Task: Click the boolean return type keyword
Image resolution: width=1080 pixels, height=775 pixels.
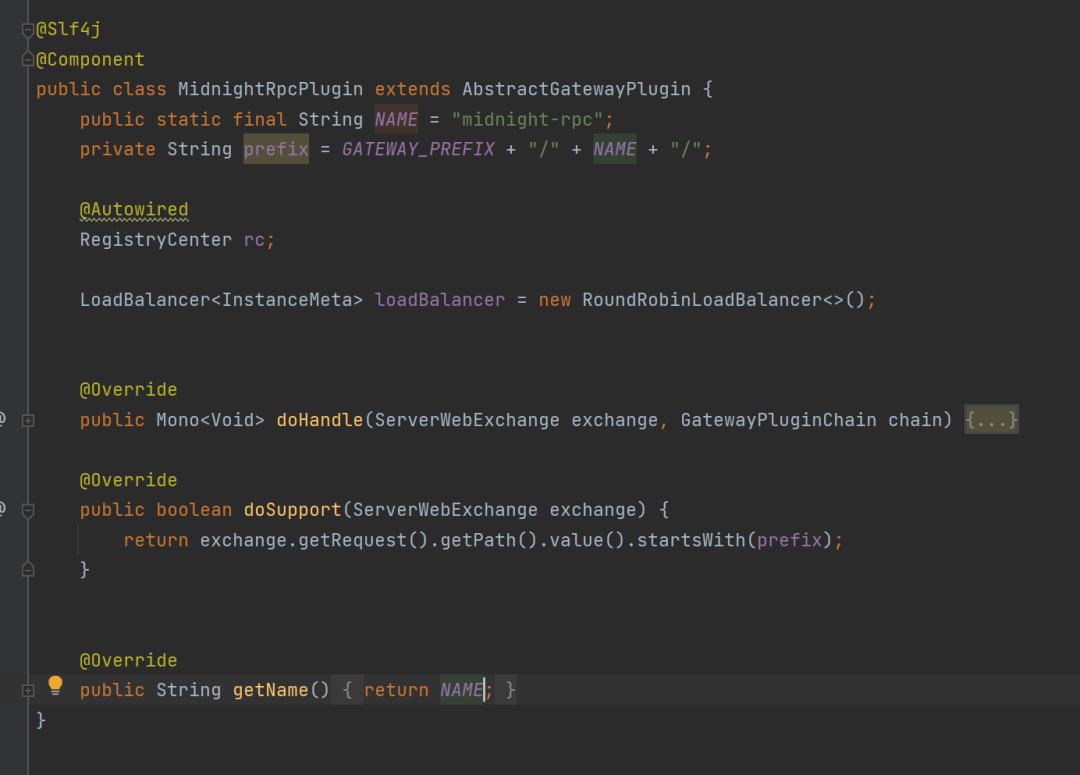Action: click(x=194, y=510)
